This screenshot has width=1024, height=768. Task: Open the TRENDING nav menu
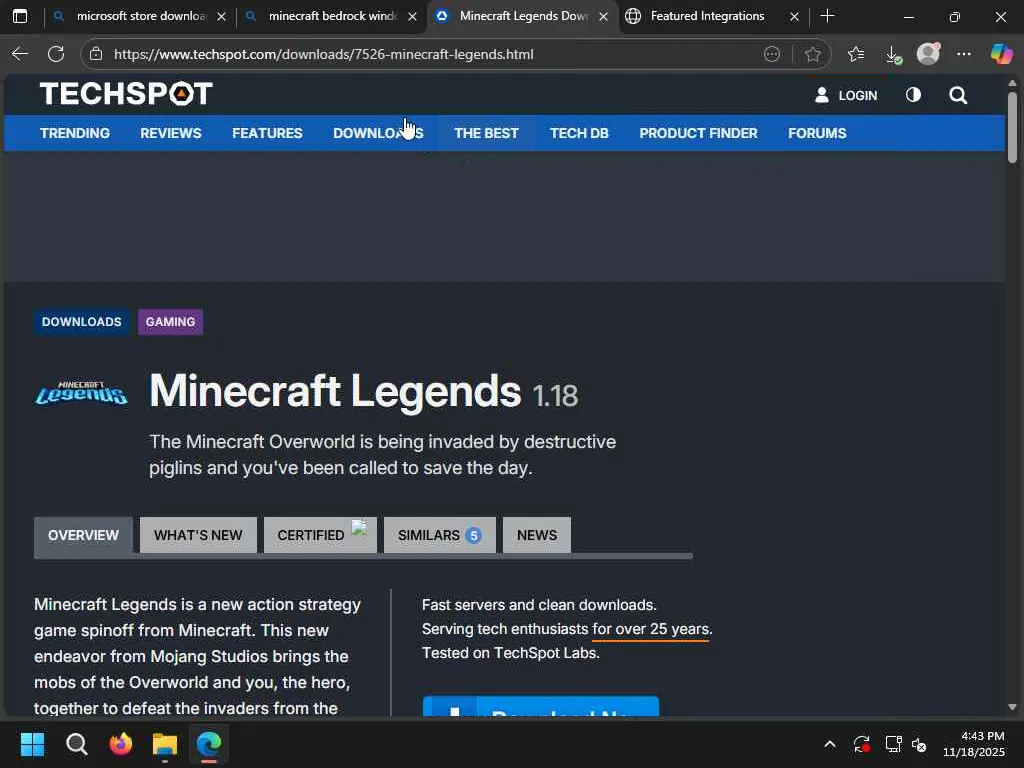click(75, 133)
